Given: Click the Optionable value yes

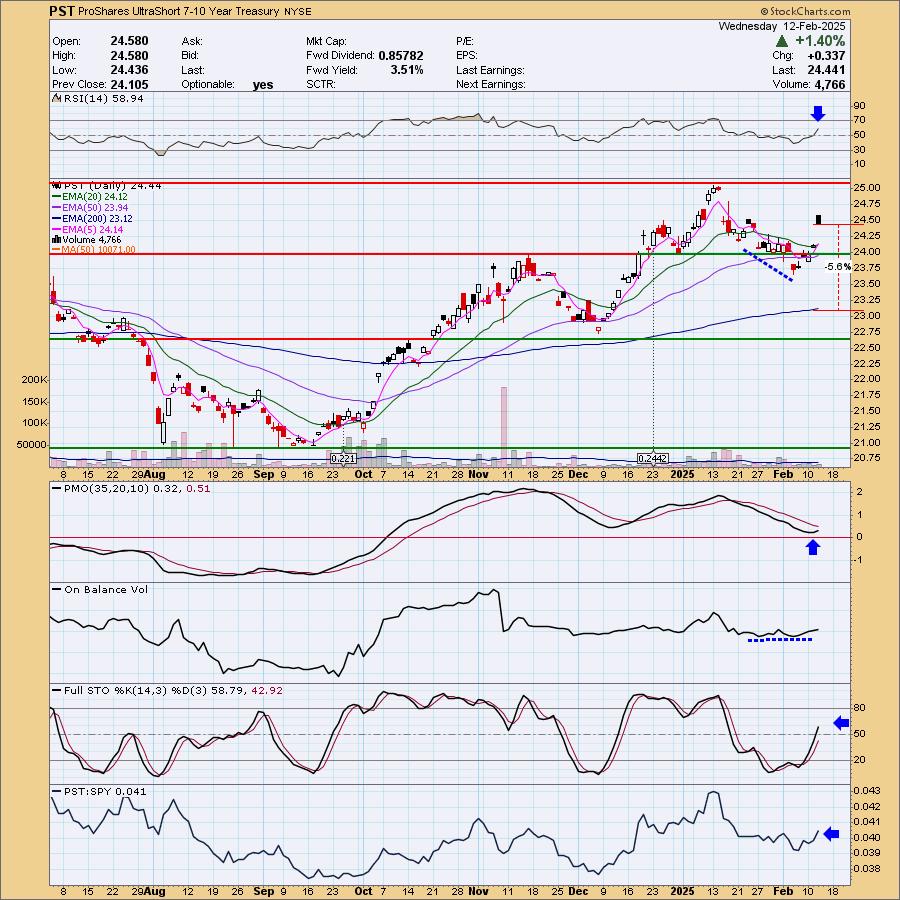Looking at the screenshot, I should tap(263, 85).
